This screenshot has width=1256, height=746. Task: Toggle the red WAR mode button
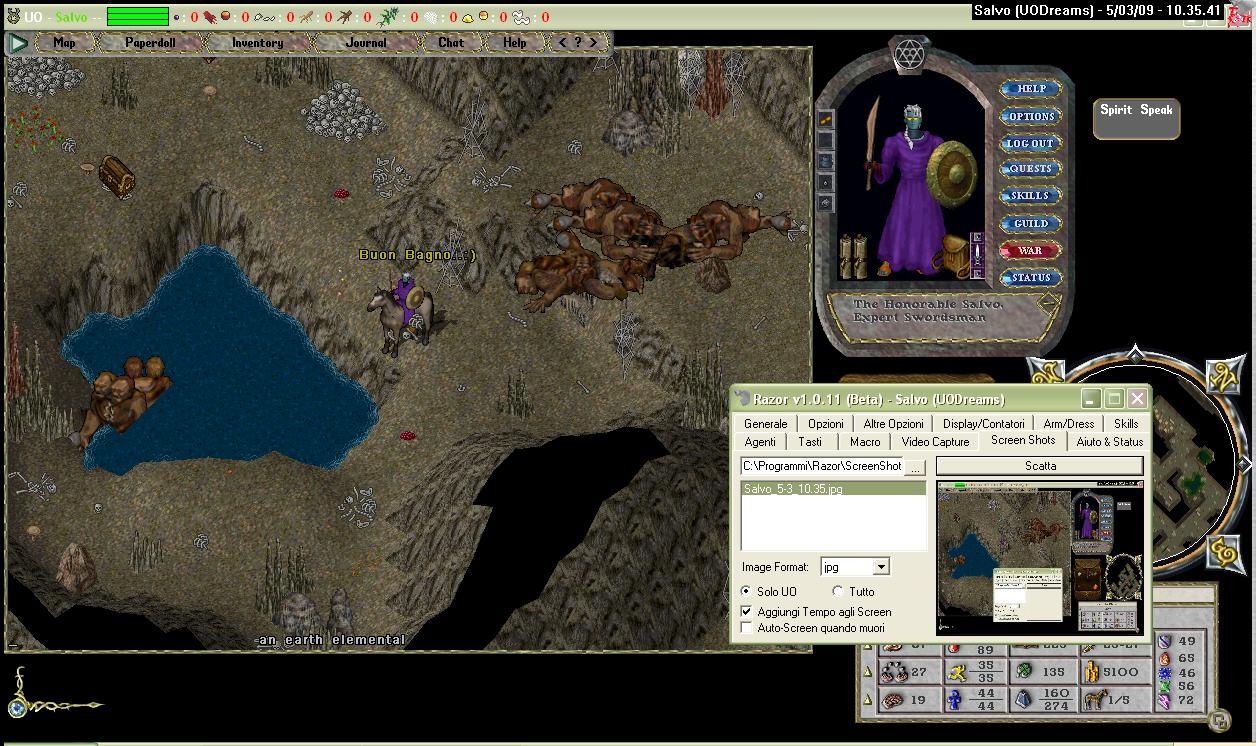click(x=1031, y=250)
